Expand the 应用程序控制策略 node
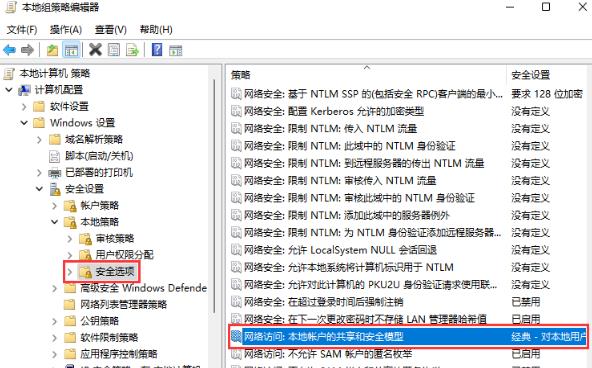Viewport: 592px width, 368px height. [54, 354]
